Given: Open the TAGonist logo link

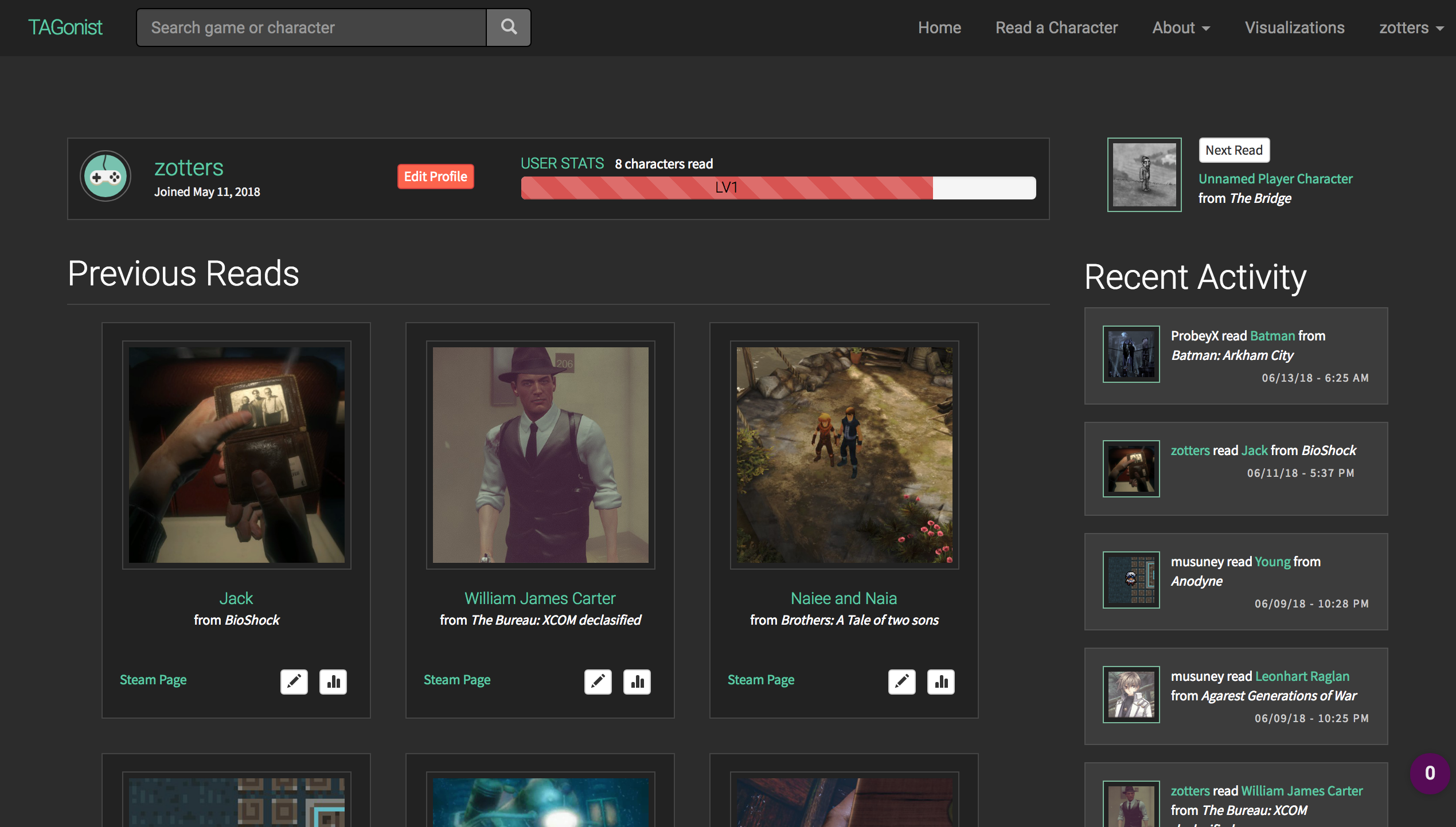Looking at the screenshot, I should pyautogui.click(x=65, y=27).
